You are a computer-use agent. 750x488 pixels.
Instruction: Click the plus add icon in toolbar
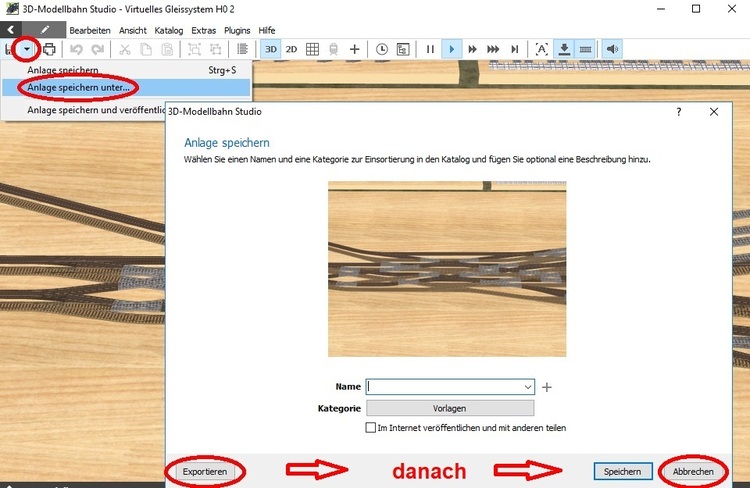354,49
